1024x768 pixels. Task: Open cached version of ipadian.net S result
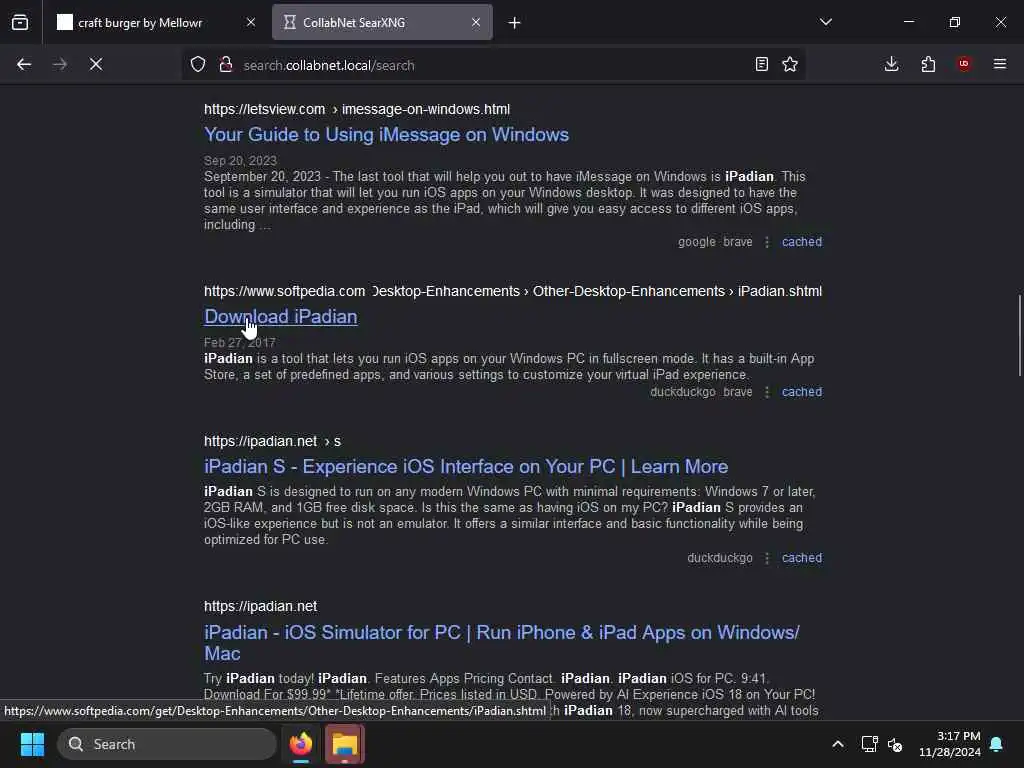coord(802,558)
